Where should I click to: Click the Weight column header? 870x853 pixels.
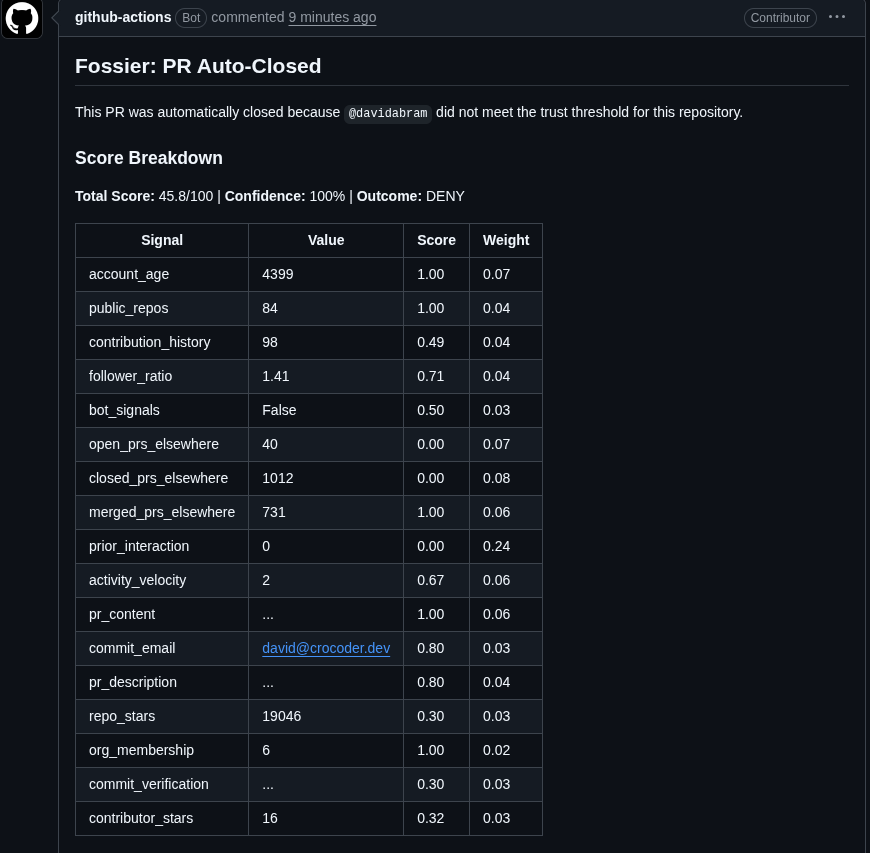[x=505, y=240]
